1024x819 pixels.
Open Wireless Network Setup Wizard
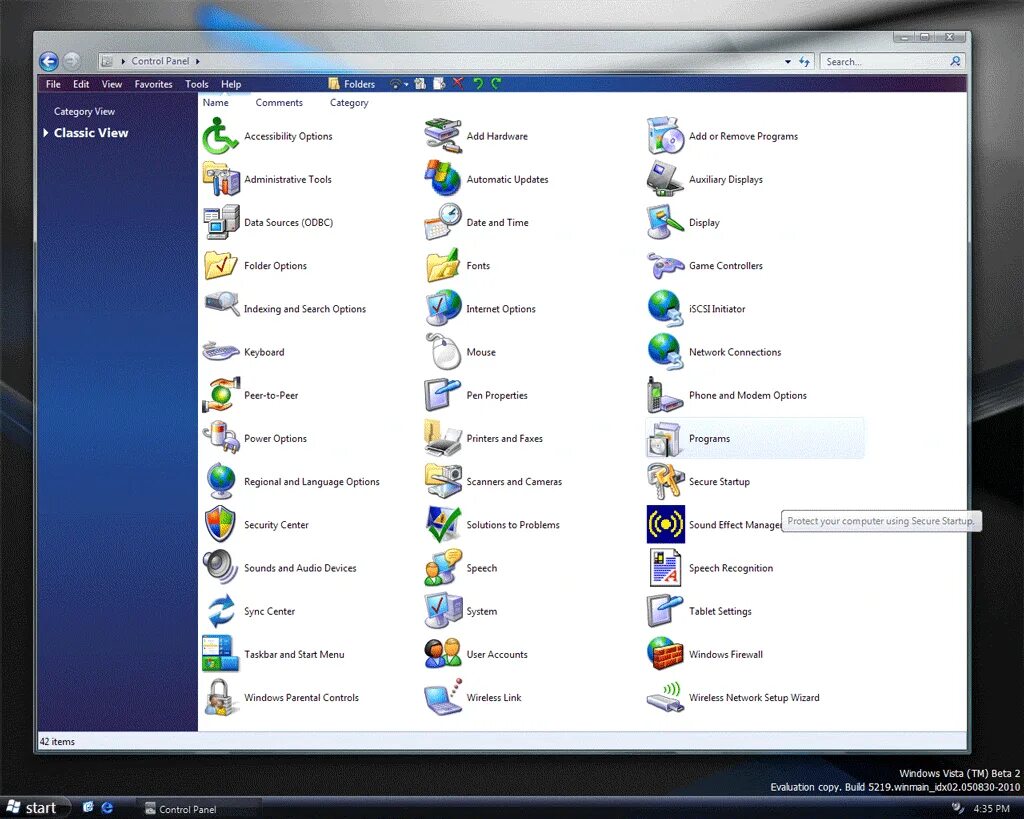[x=733, y=696]
